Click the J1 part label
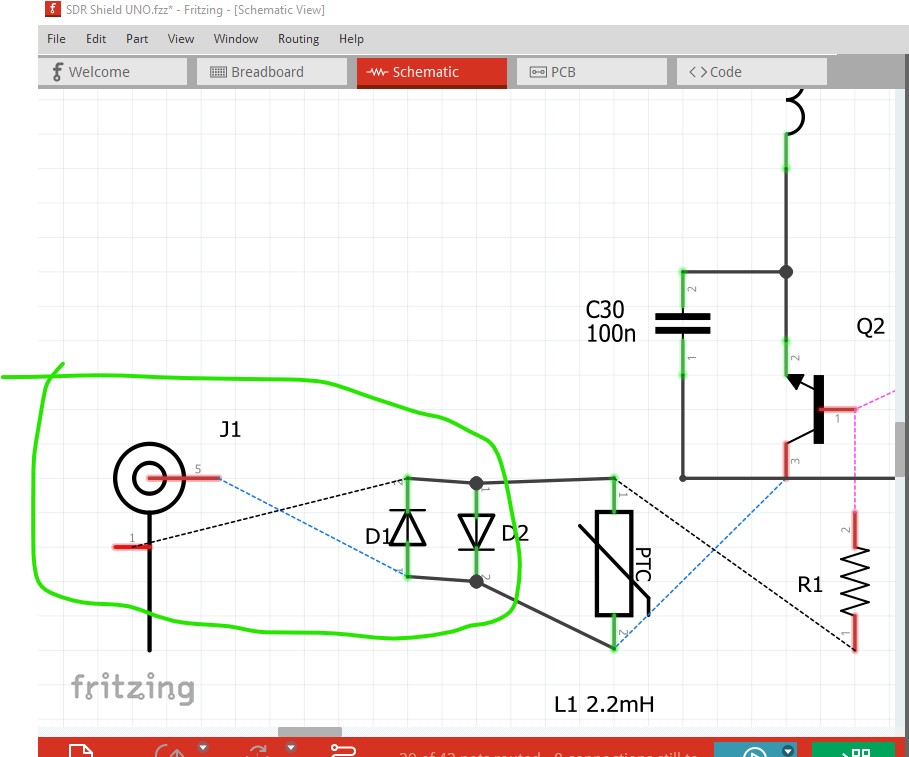The image size is (909, 757). tap(230, 429)
